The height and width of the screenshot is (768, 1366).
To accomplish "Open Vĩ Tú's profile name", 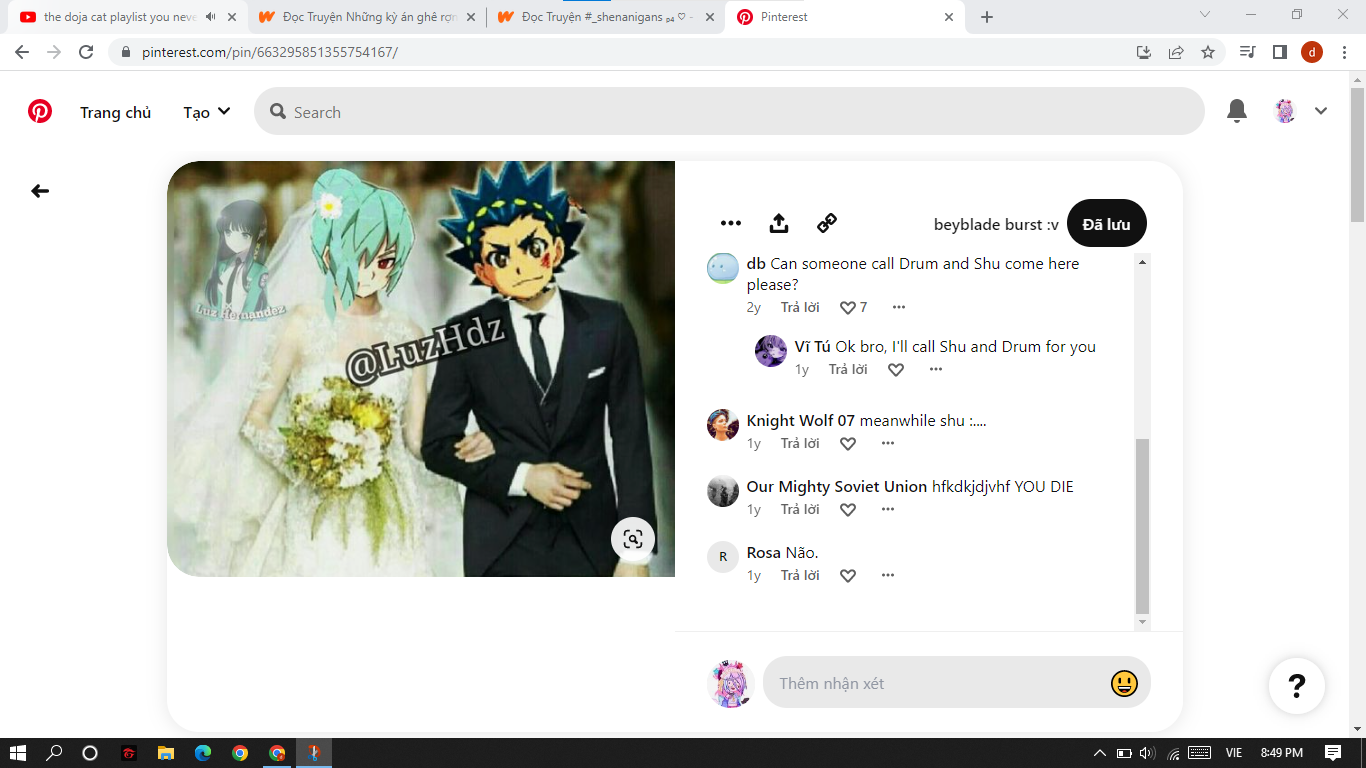I will click(x=813, y=346).
